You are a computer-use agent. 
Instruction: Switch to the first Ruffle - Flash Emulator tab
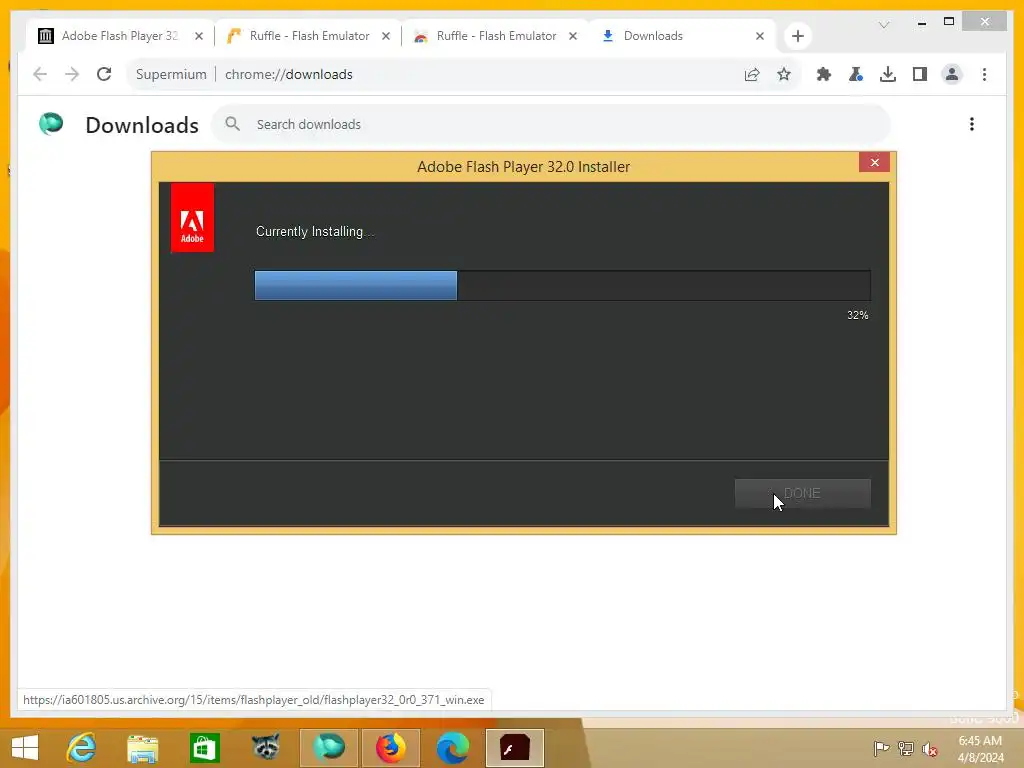coord(309,36)
